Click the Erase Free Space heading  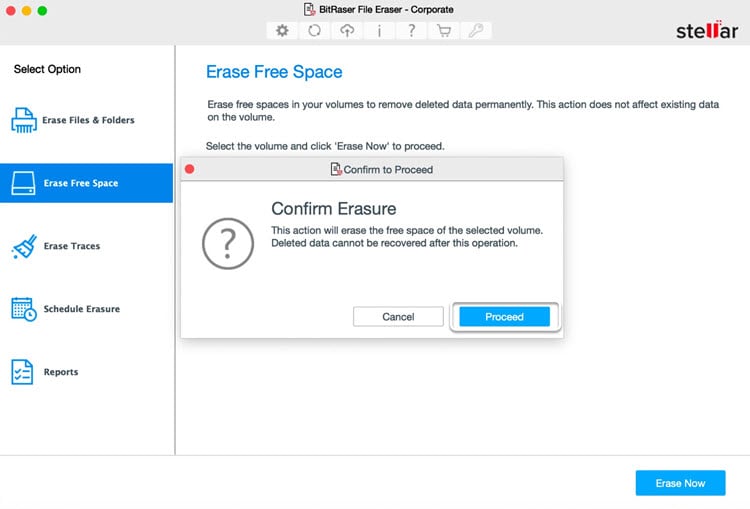coord(274,72)
